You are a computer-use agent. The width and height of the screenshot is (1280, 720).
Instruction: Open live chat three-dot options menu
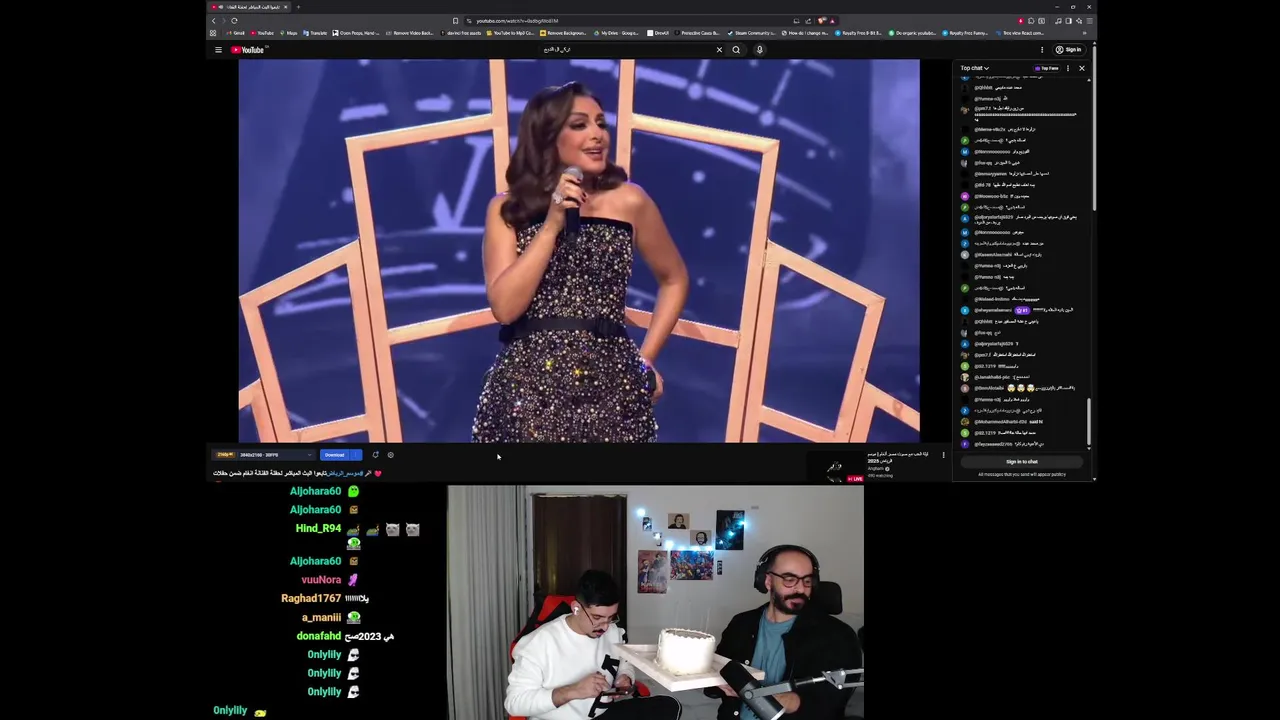[1068, 68]
